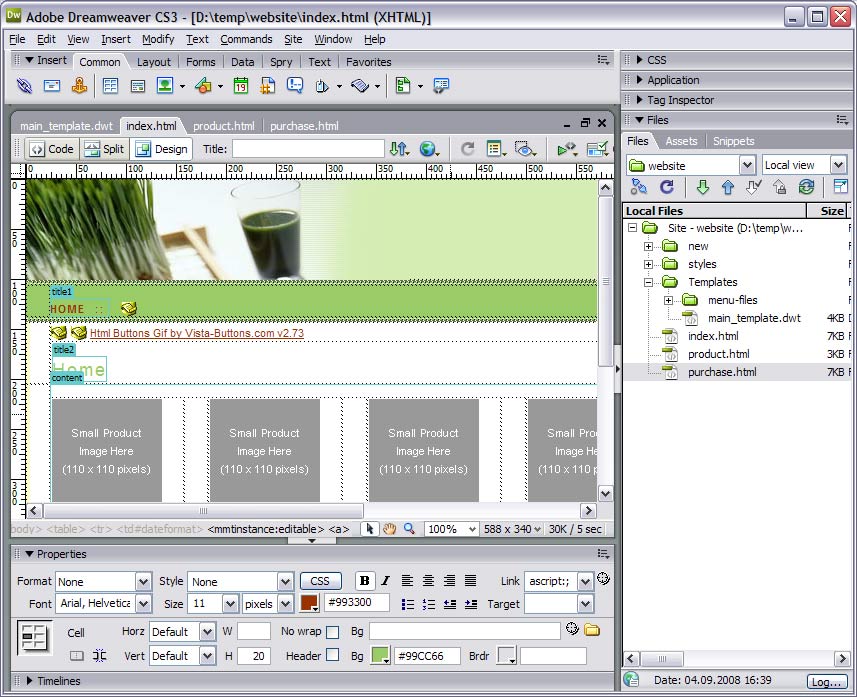
Task: Open the Format dropdown
Action: pos(143,582)
